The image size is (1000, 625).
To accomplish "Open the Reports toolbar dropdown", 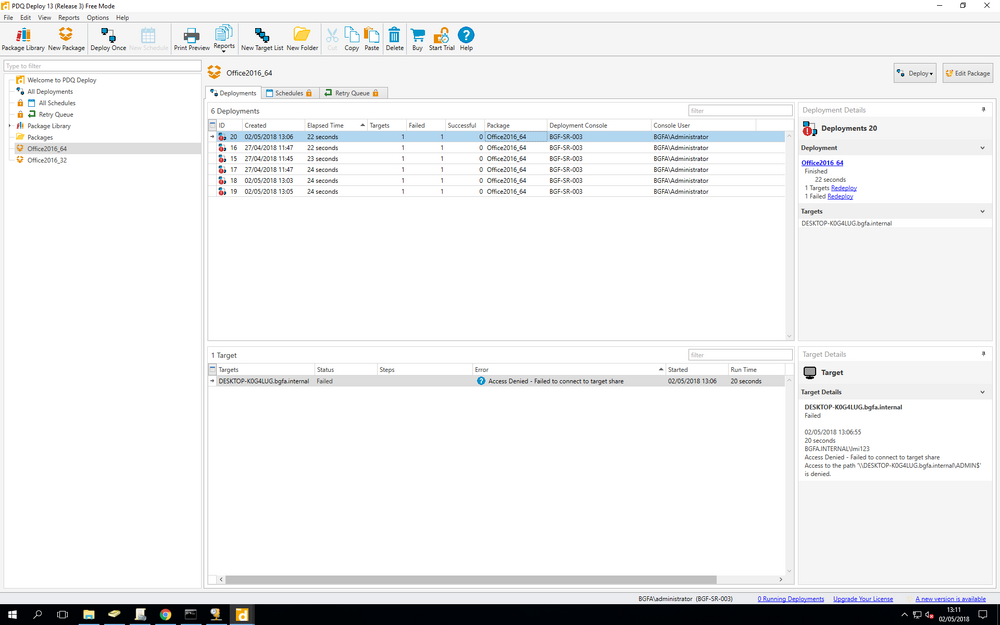I will [224, 39].
